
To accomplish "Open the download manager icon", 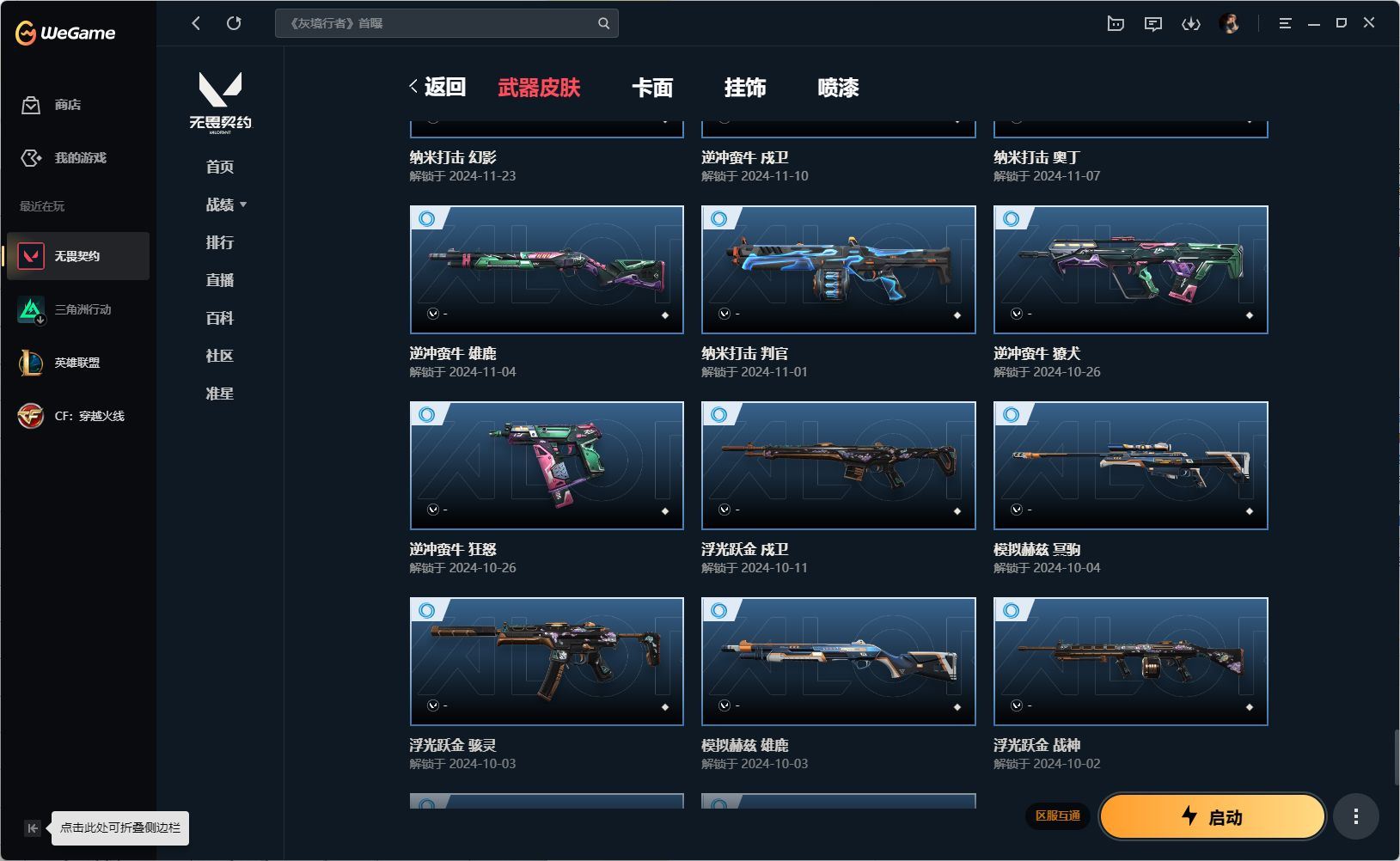I will 1190,24.
